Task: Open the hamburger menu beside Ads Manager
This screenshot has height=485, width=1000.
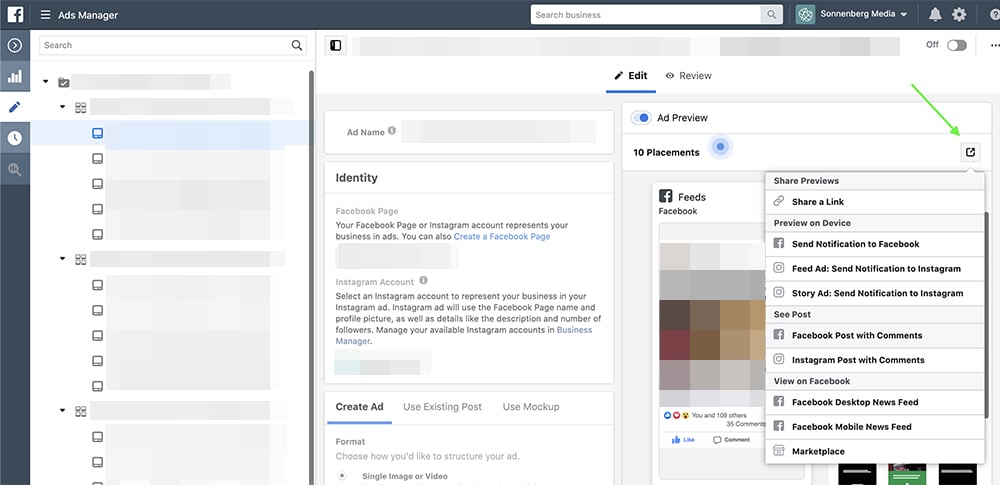Action: coord(45,15)
